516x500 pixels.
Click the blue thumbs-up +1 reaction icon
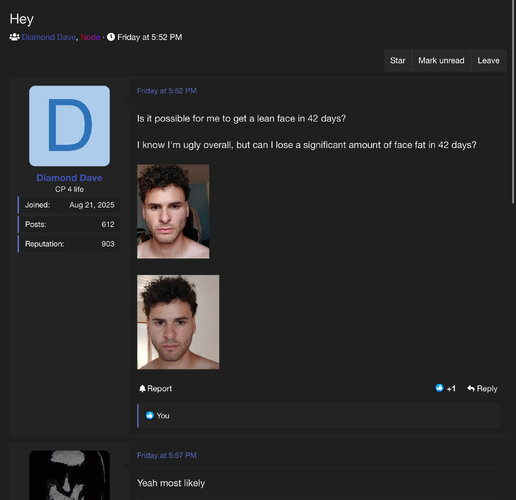click(439, 388)
